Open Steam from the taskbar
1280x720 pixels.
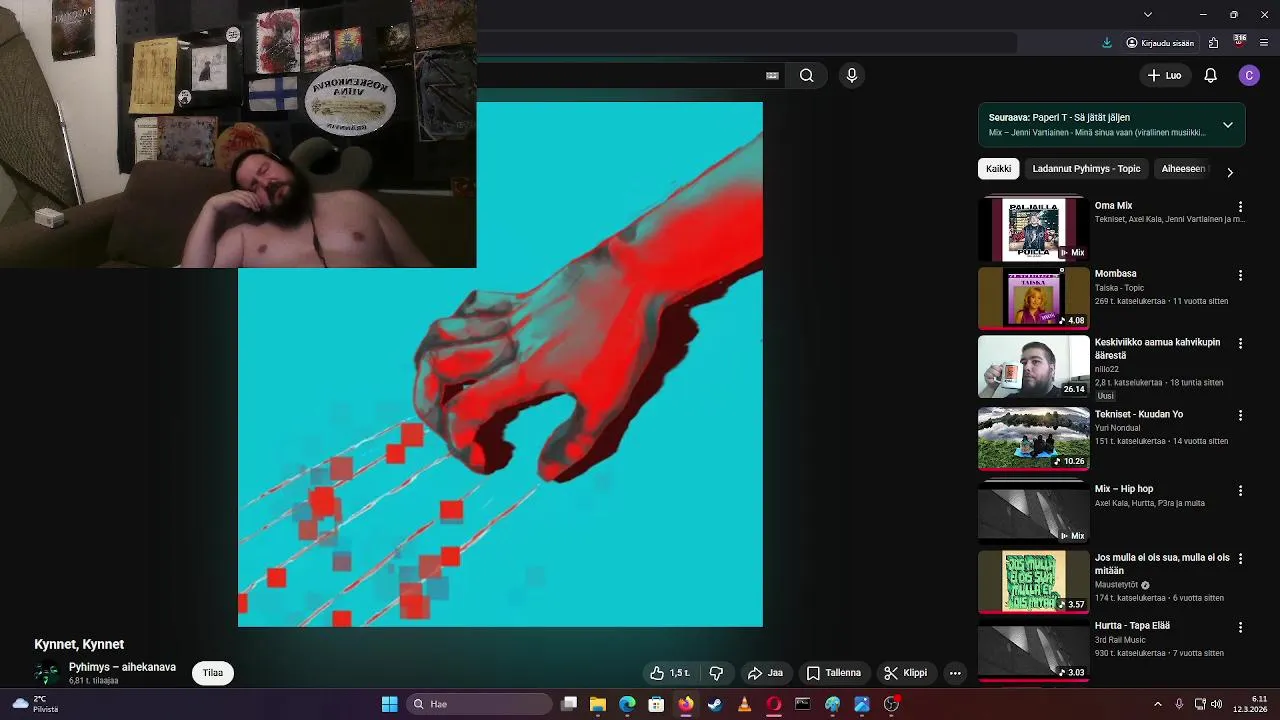[x=715, y=704]
